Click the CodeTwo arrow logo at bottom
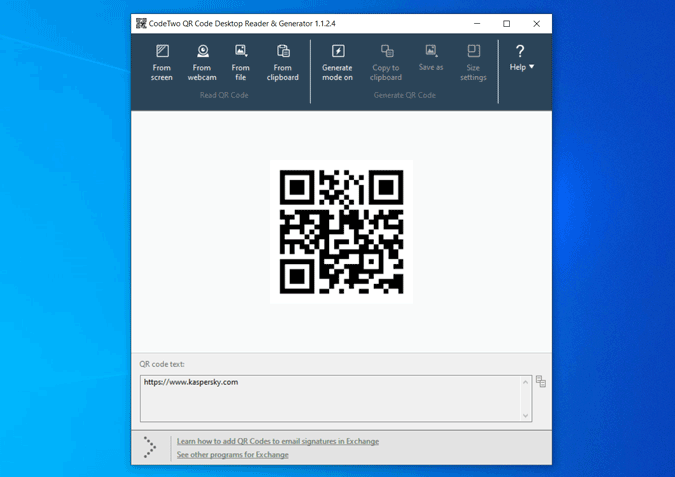The width and height of the screenshot is (675, 477). 149,447
